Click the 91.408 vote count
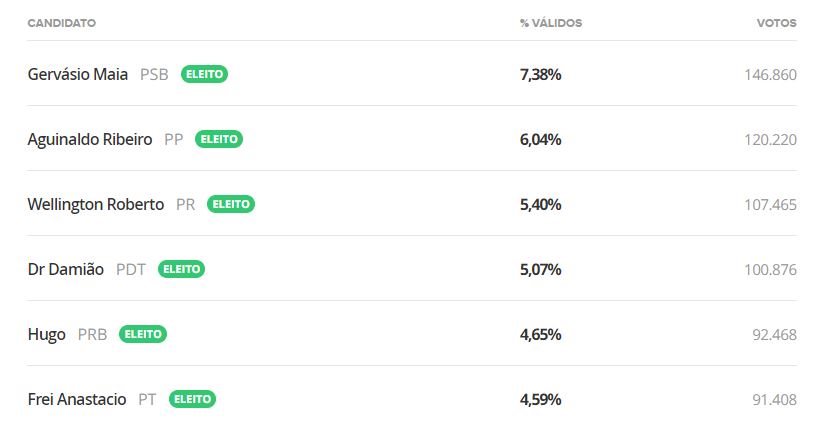The image size is (820, 430). coord(775,400)
